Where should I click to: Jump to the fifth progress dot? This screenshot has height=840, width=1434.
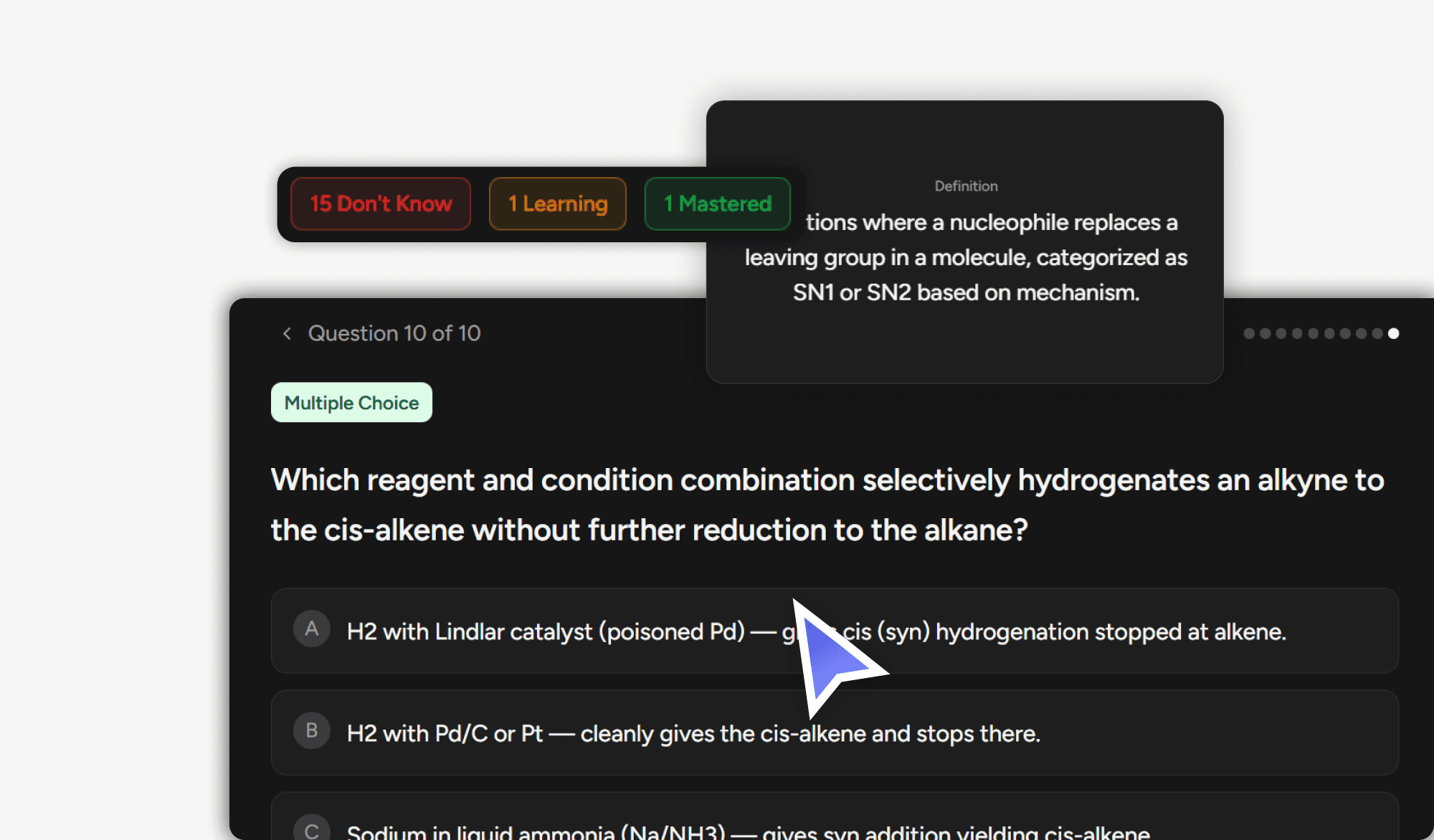[1313, 333]
